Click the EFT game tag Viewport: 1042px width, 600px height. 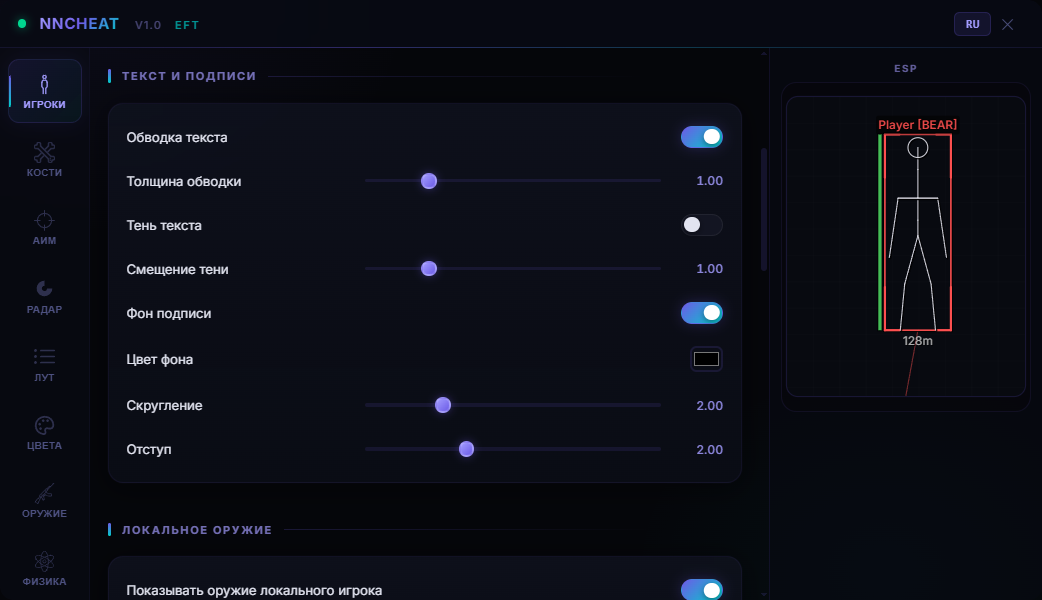click(187, 25)
